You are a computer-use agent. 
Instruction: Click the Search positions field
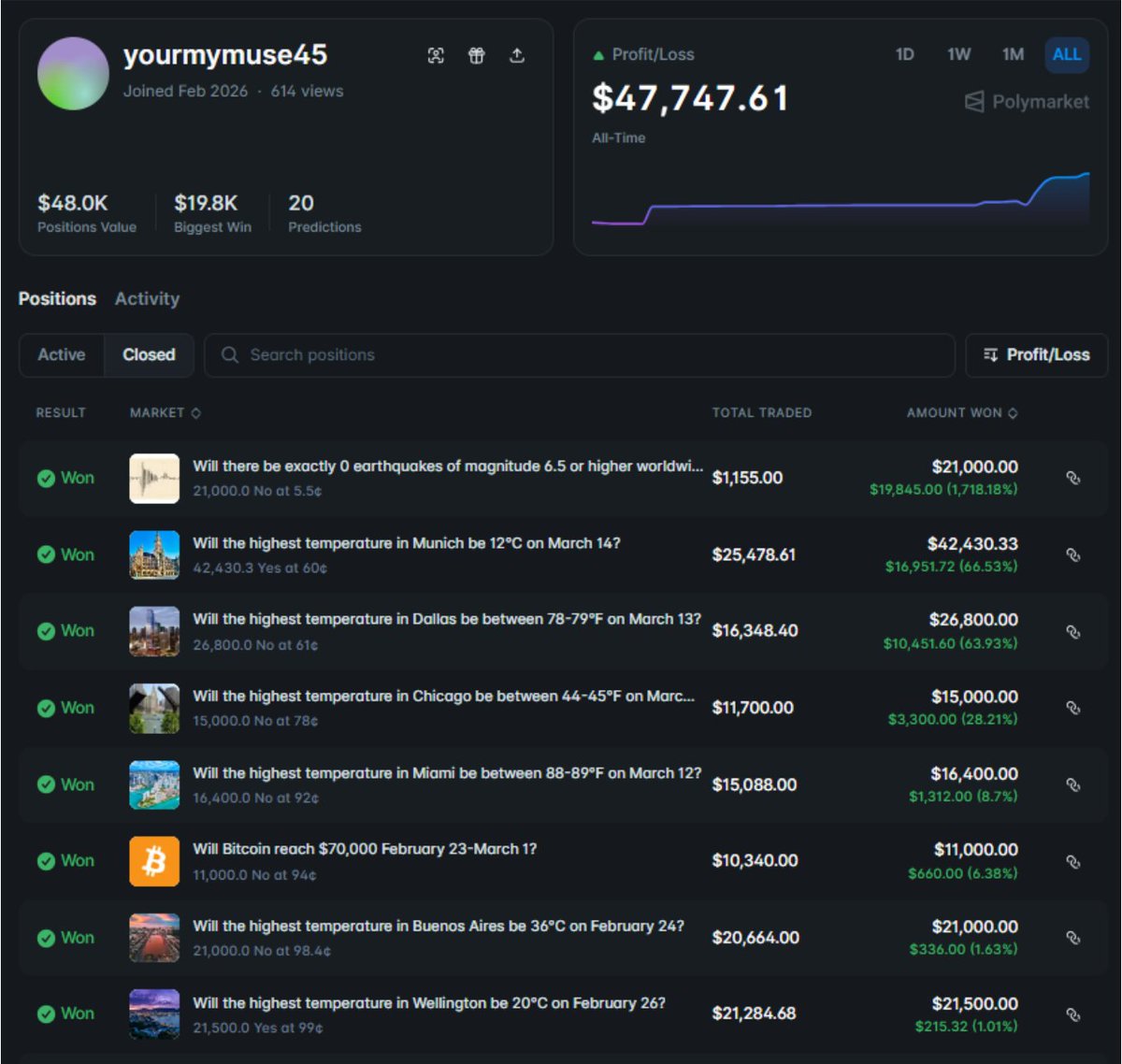(580, 355)
